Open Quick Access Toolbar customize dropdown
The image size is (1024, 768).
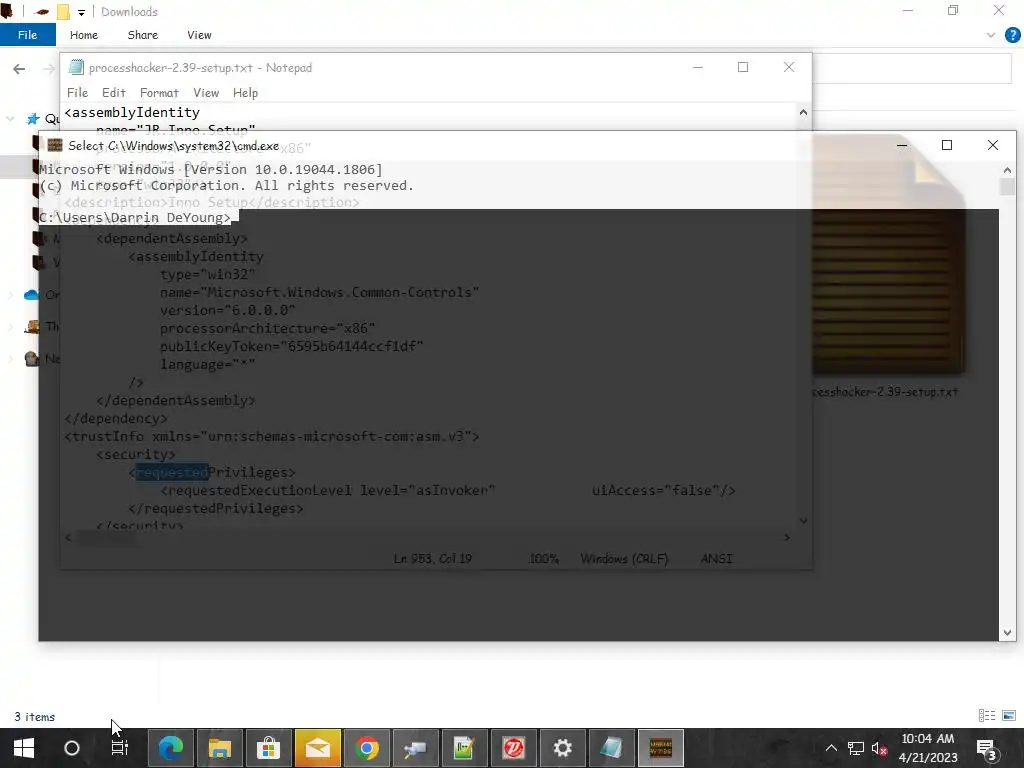[x=81, y=12]
